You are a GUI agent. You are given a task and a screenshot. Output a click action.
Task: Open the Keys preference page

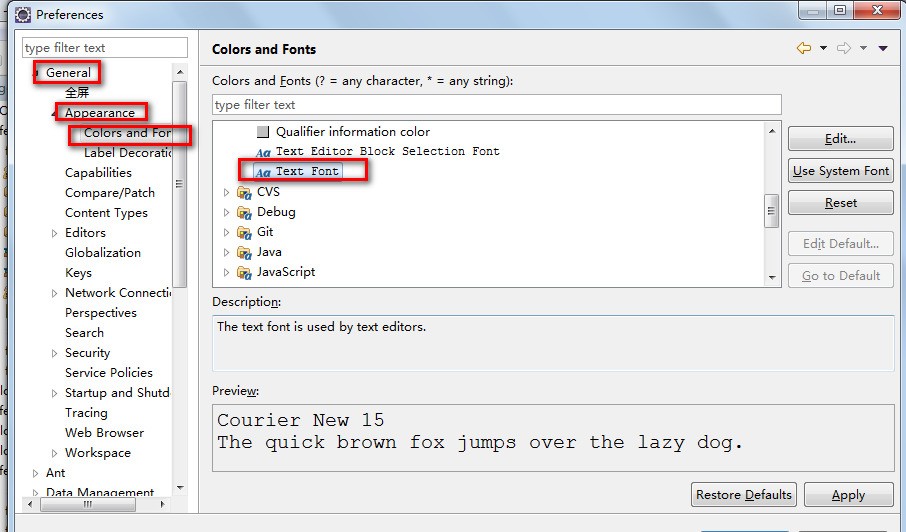tap(78, 272)
